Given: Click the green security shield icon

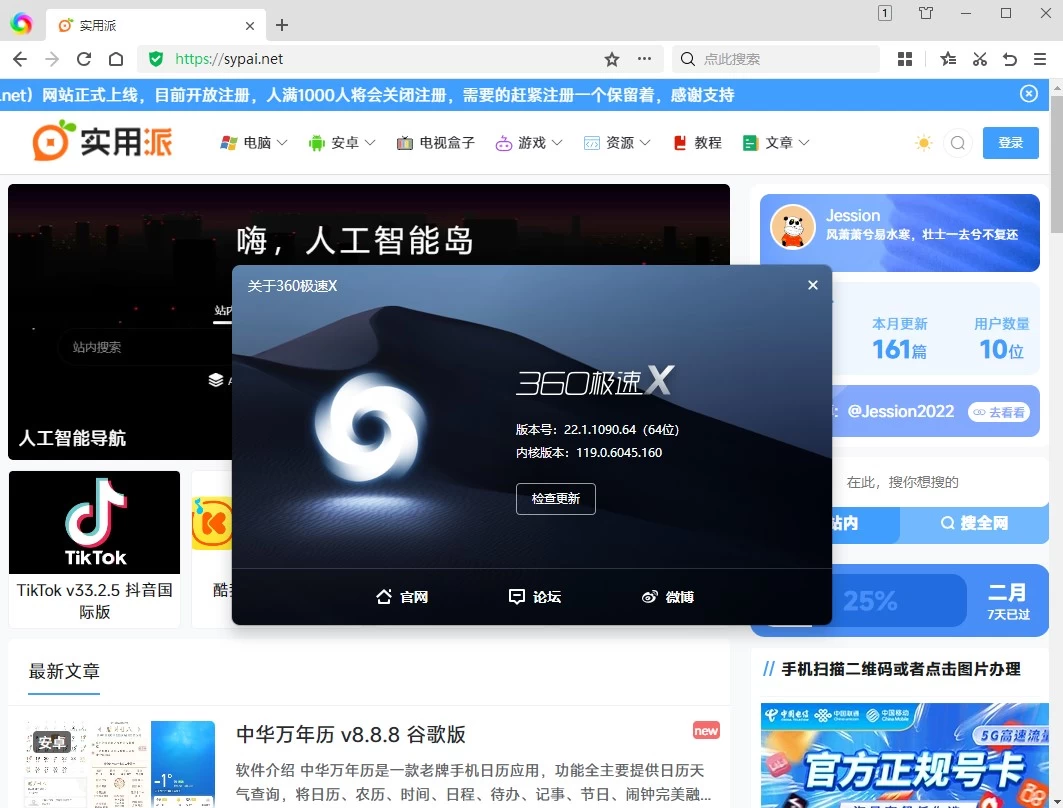Looking at the screenshot, I should pos(156,59).
